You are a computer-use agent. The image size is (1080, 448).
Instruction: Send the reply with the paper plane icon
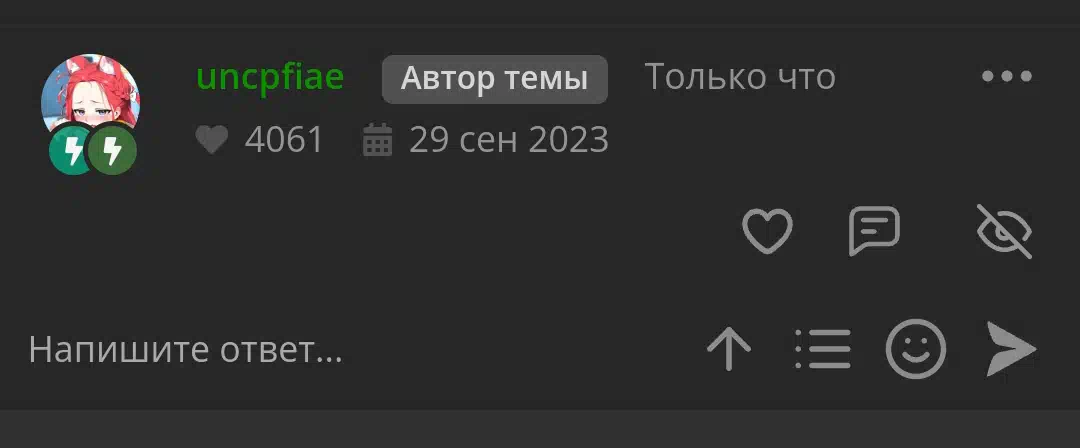click(x=1011, y=349)
